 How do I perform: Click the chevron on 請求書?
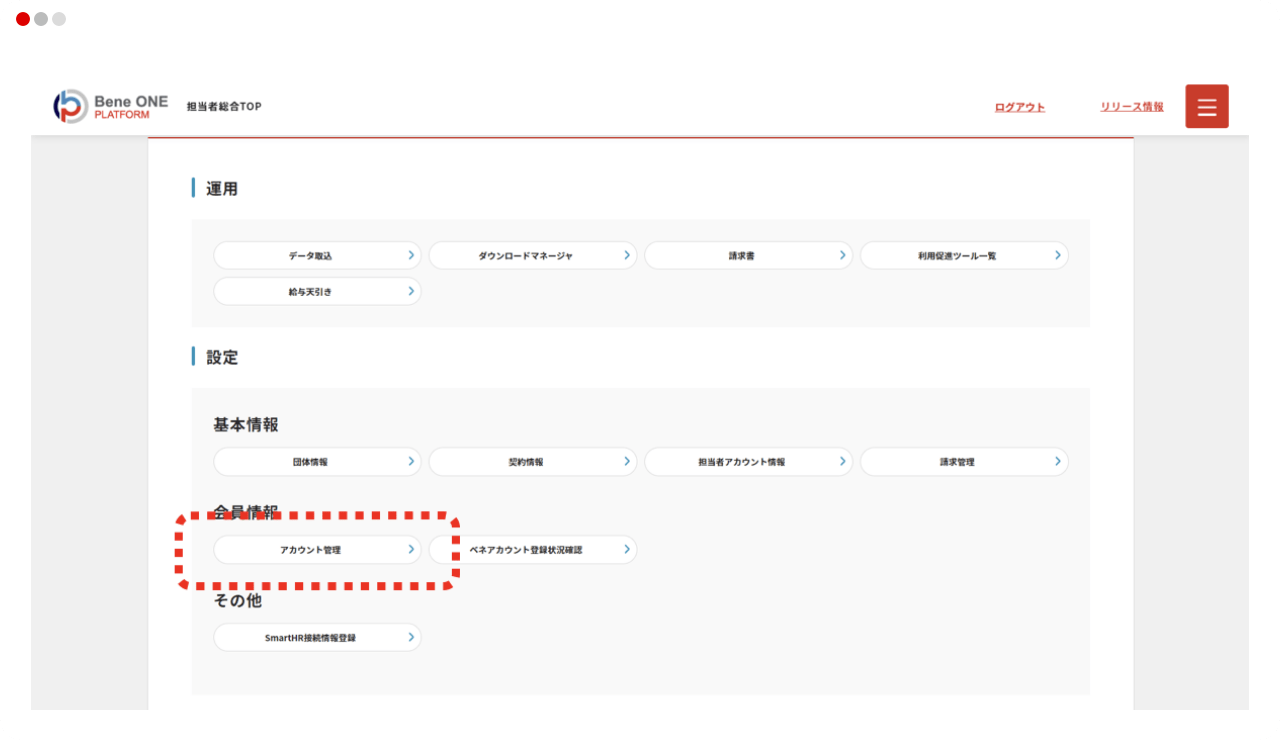[x=842, y=256]
